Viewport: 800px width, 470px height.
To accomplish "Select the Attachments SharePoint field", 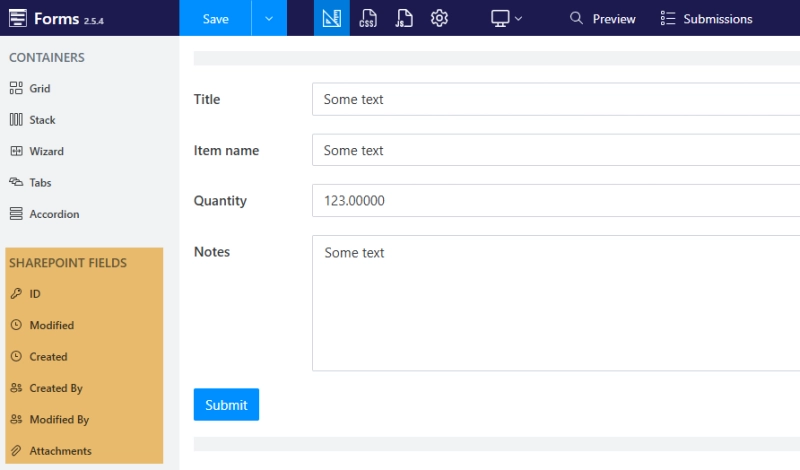I will click(x=60, y=451).
